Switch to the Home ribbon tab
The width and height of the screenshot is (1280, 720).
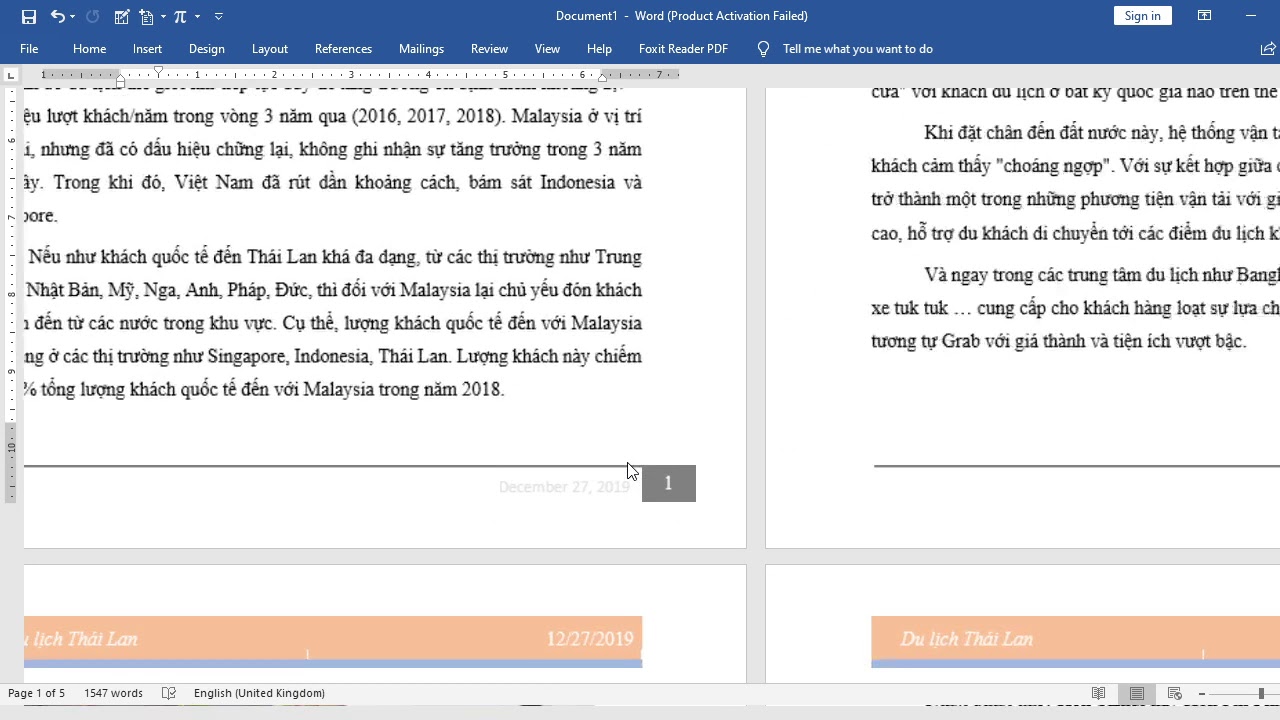[x=89, y=49]
